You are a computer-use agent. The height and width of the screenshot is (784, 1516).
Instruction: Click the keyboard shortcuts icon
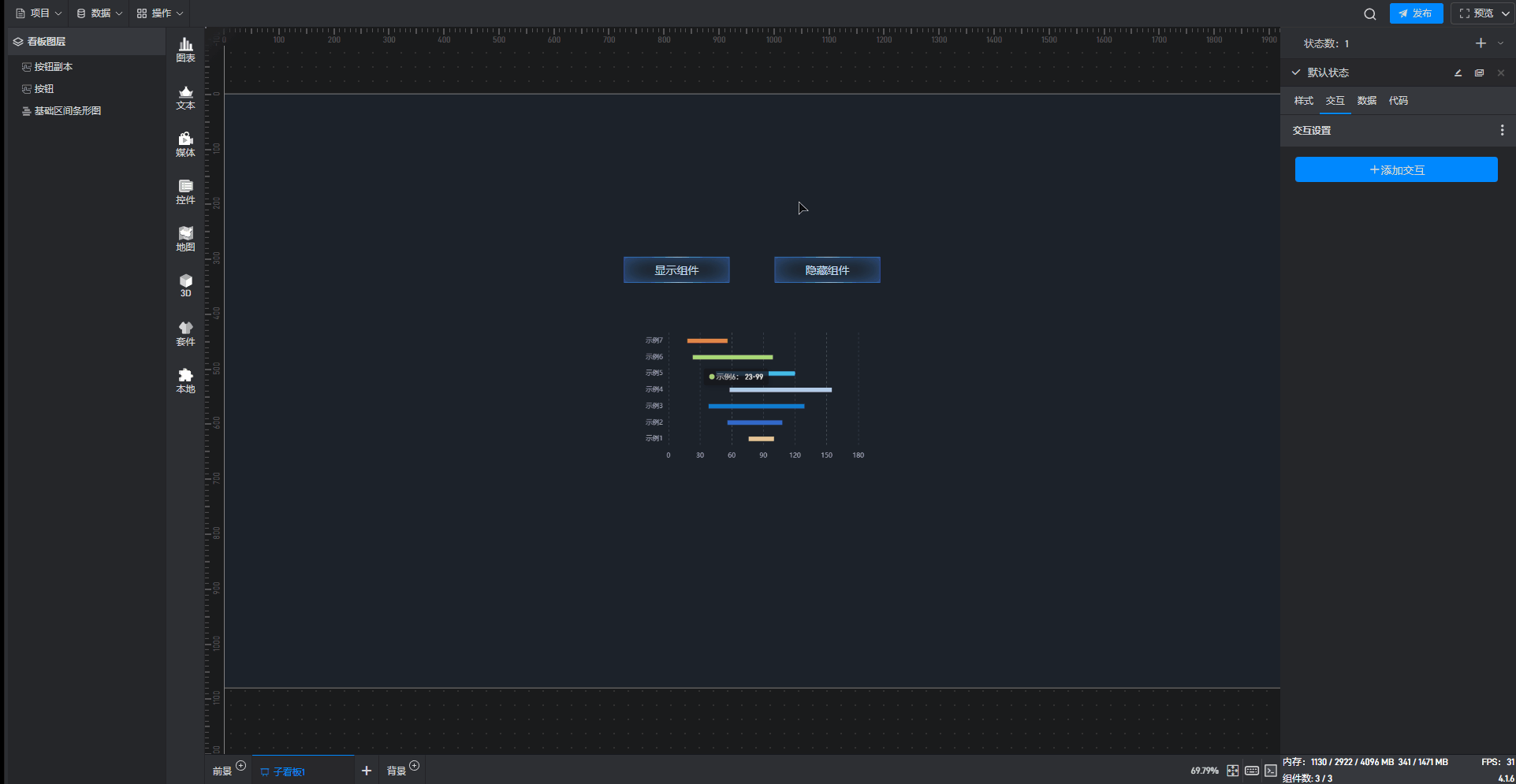pos(1252,771)
